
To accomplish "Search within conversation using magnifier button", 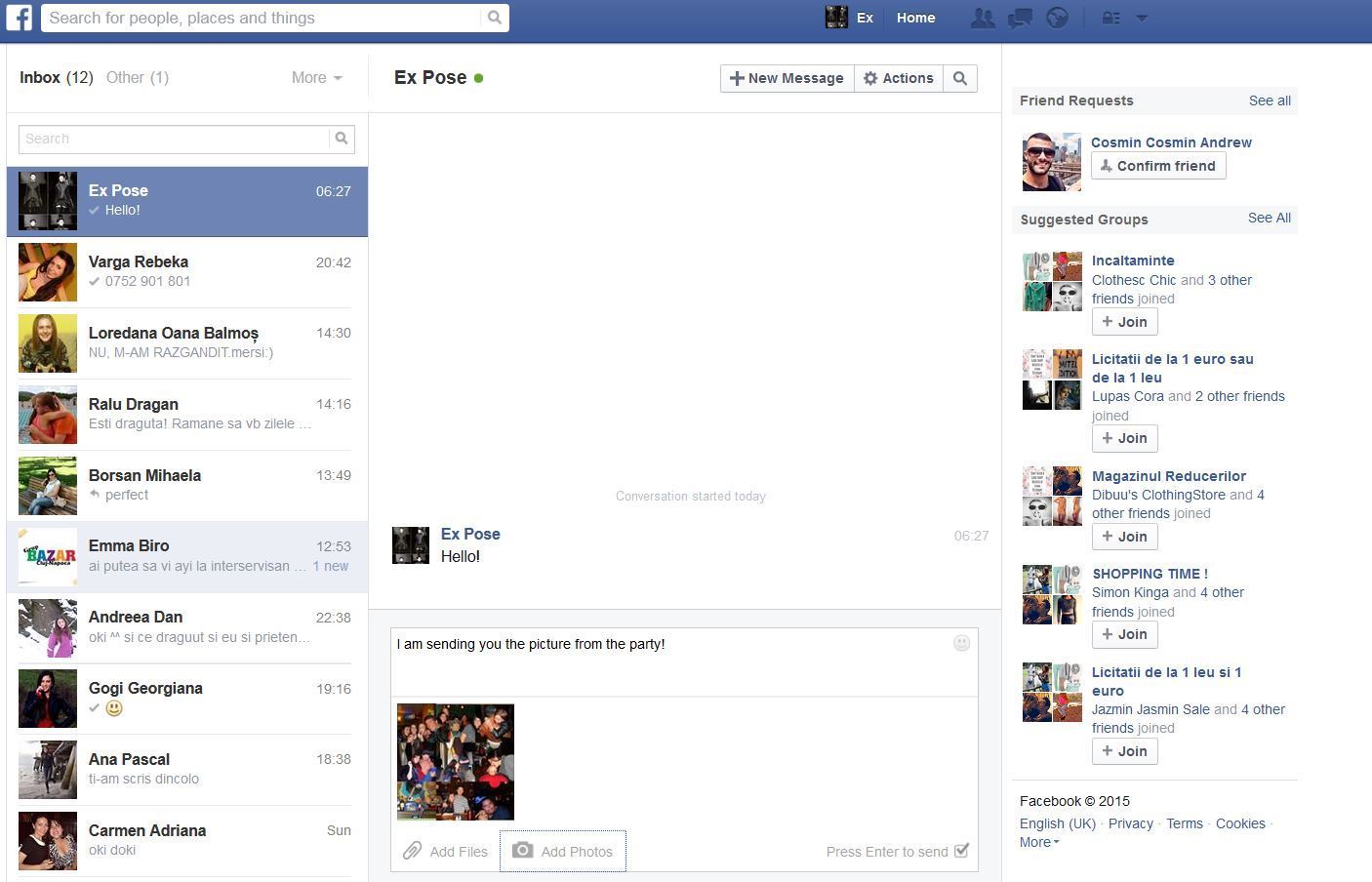I will 960,78.
